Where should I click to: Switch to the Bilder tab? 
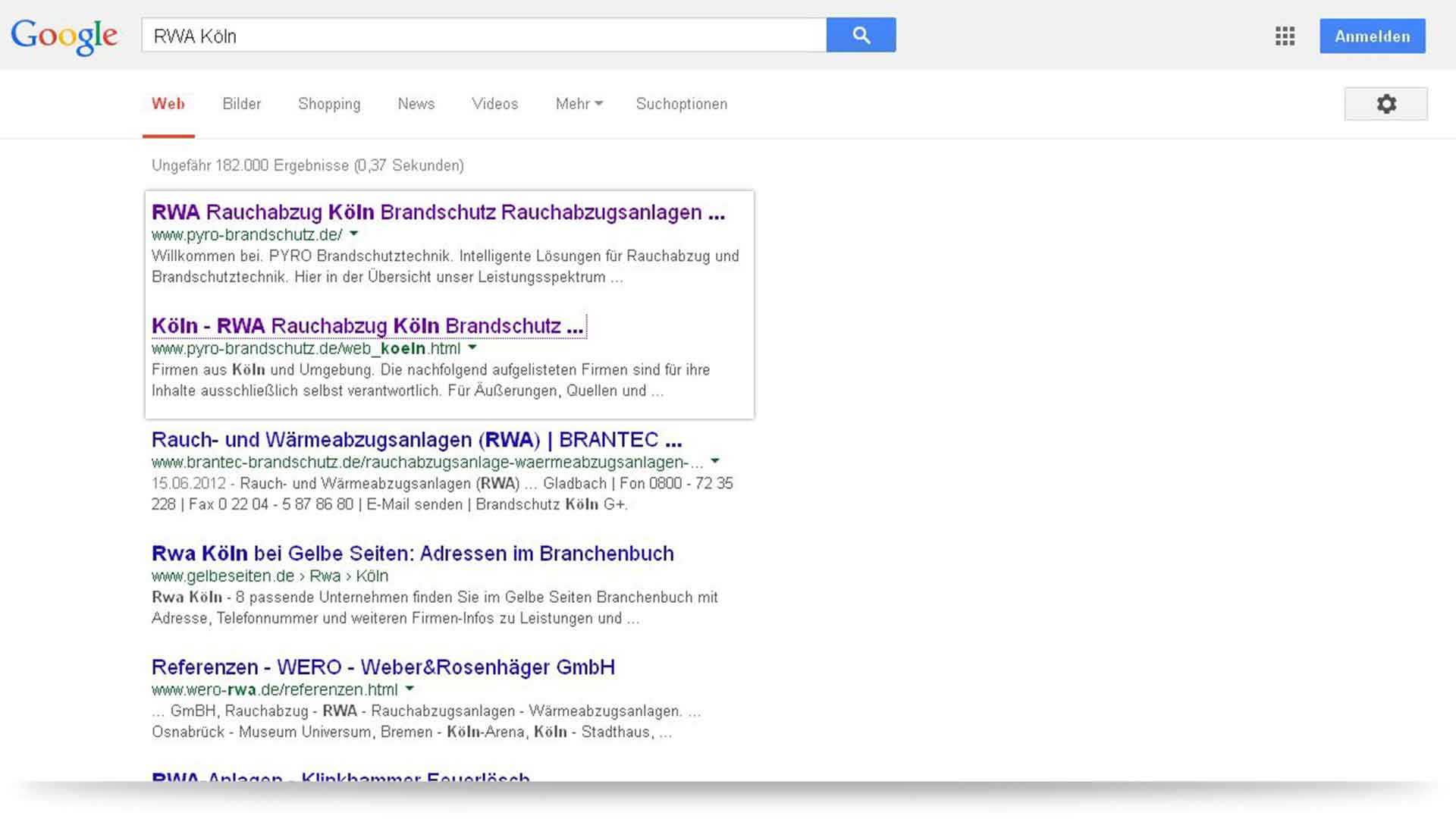click(242, 104)
